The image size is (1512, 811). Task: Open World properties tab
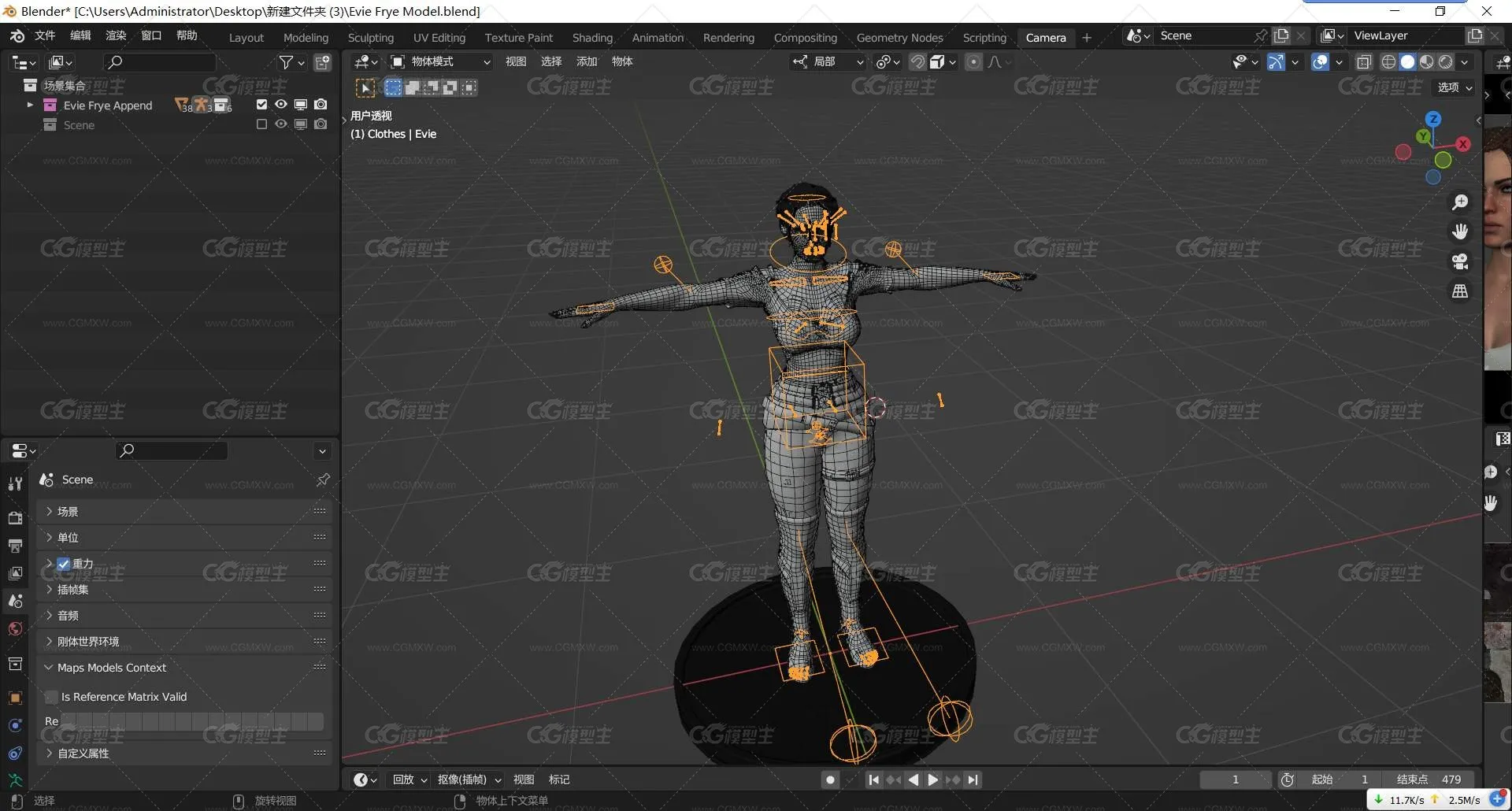pos(15,628)
